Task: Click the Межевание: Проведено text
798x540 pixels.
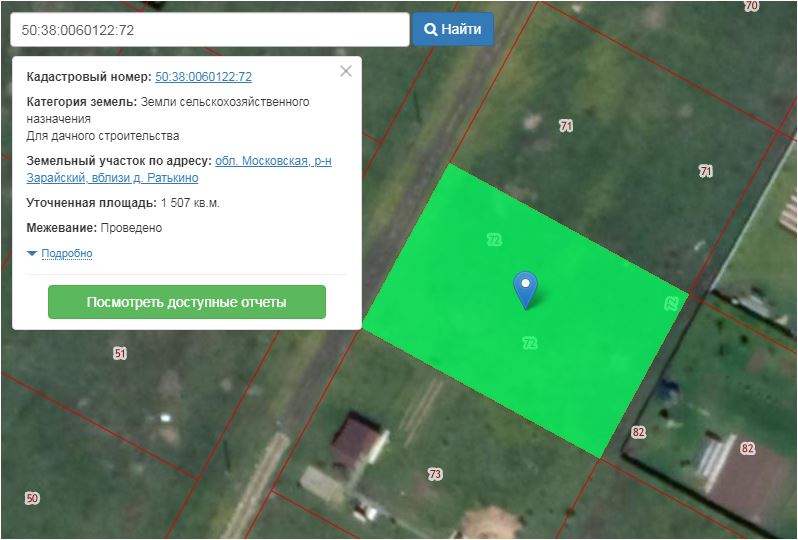Action: (94, 228)
